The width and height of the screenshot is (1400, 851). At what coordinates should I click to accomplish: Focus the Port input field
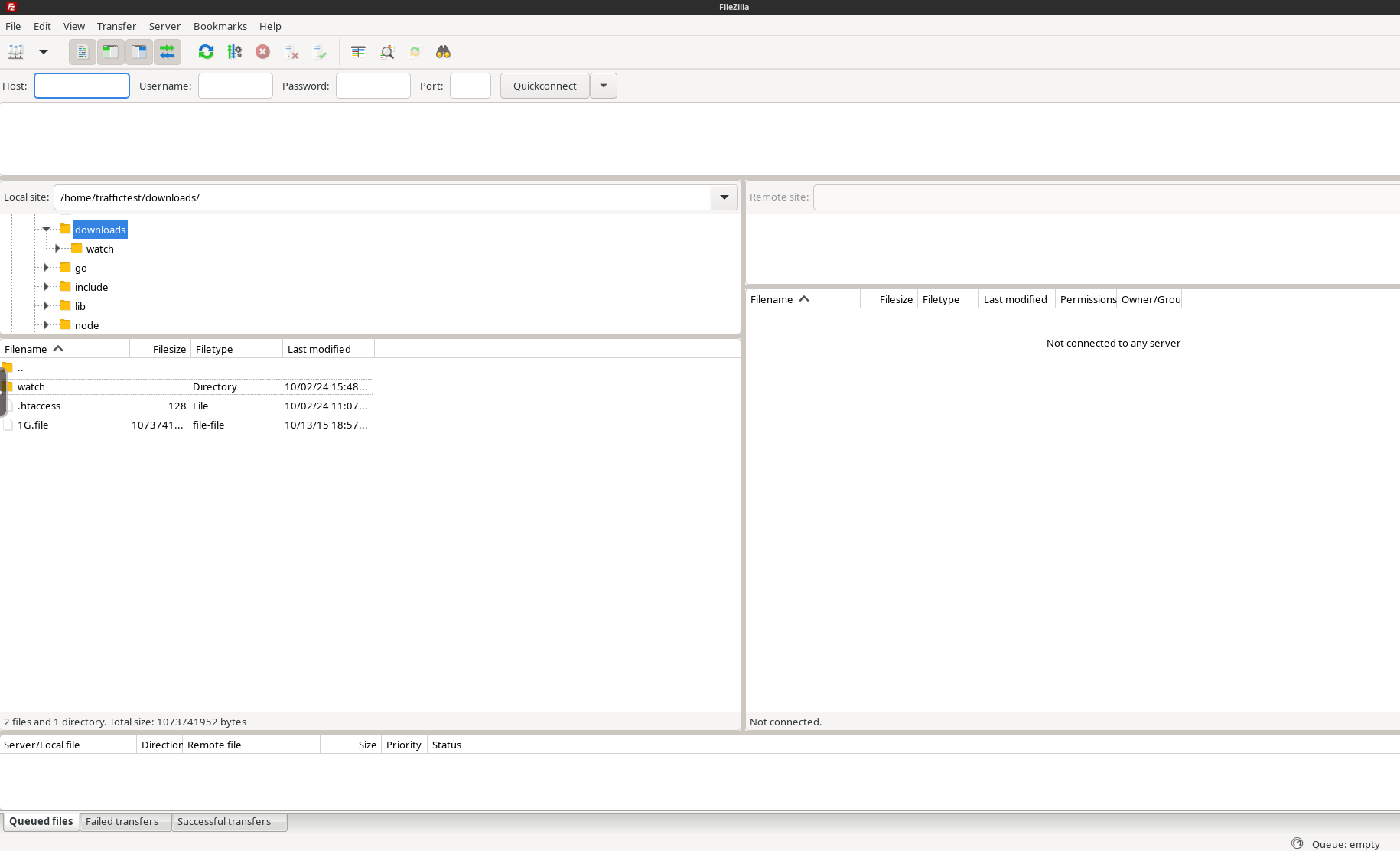click(x=470, y=86)
